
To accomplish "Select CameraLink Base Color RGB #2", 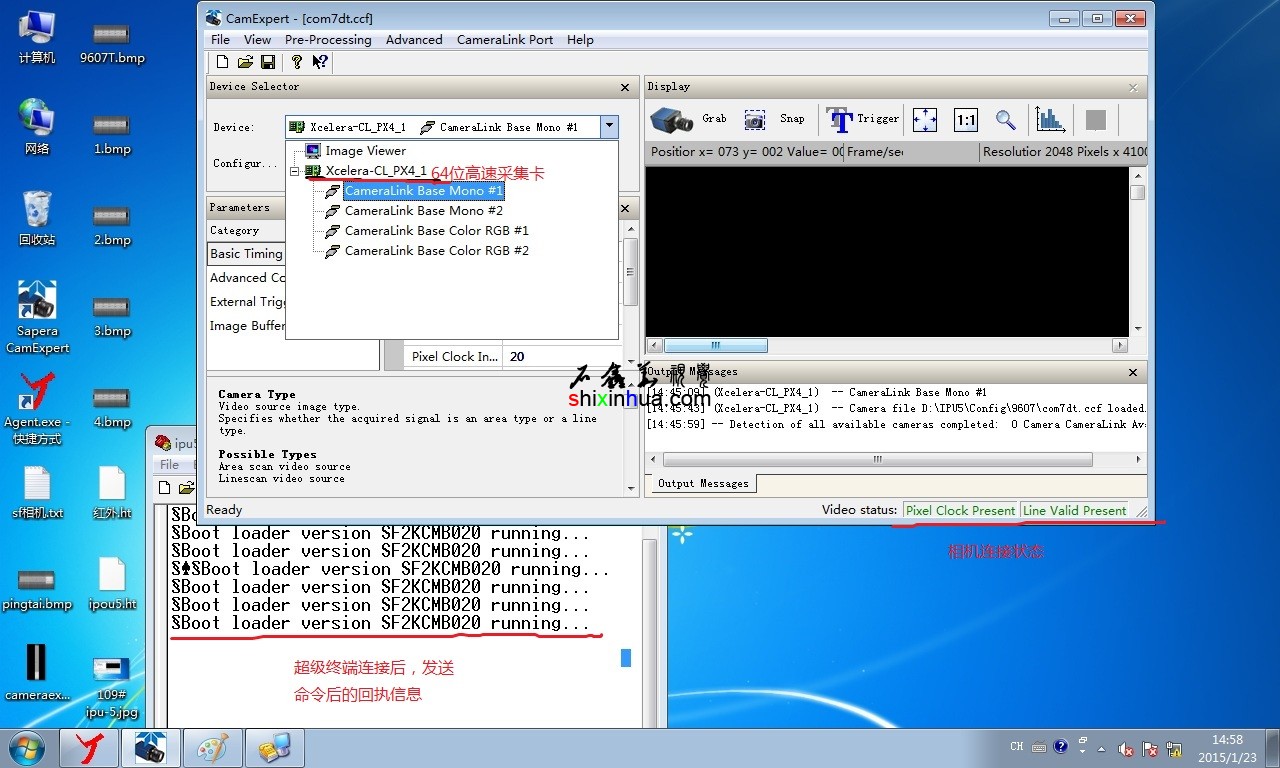I will [x=437, y=251].
